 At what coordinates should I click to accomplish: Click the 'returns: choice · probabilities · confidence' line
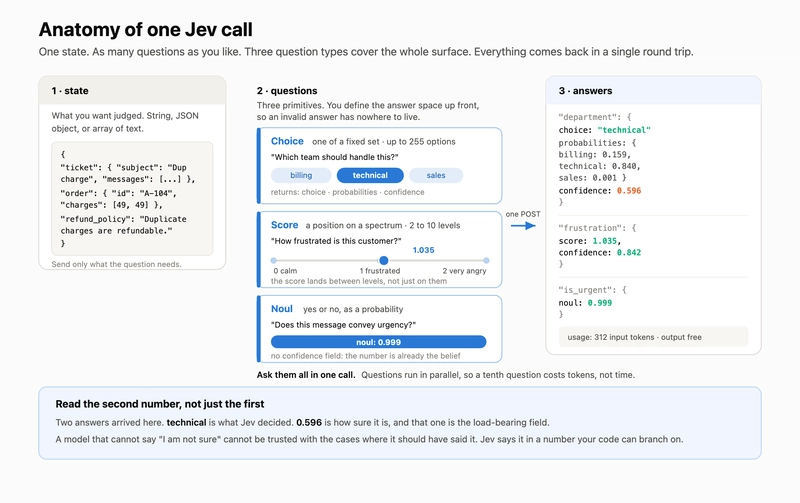(347, 192)
